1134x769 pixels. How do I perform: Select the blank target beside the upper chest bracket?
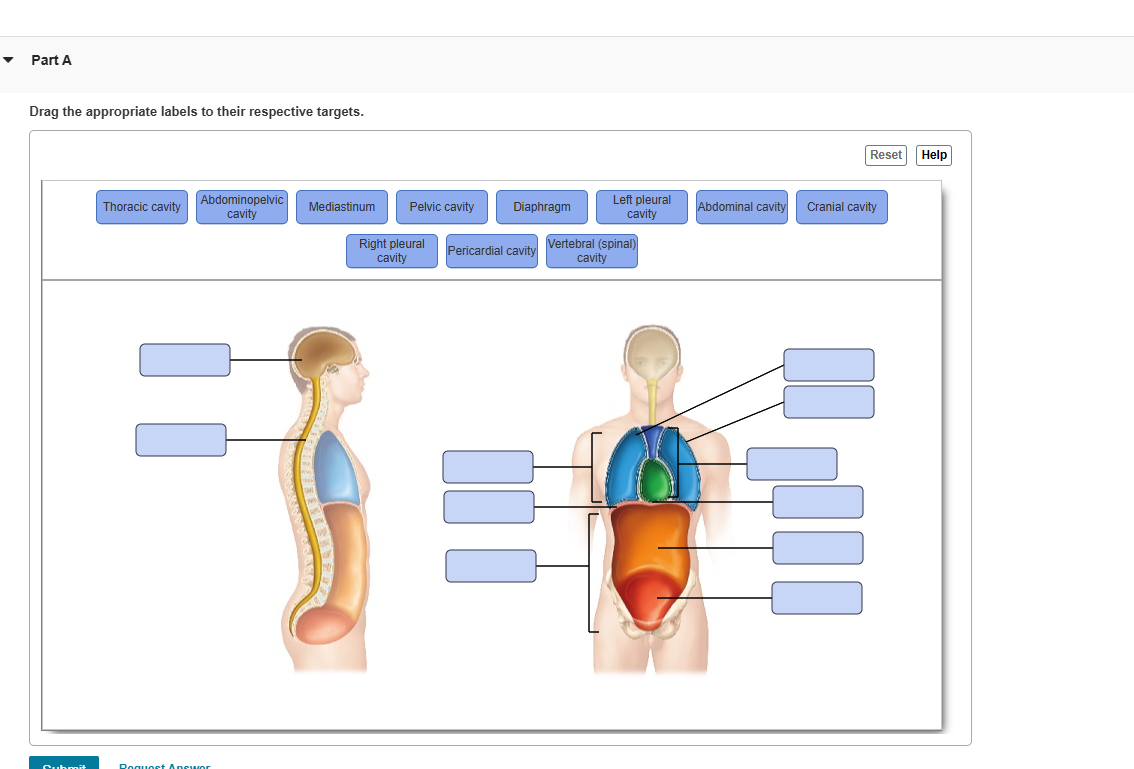coord(488,467)
